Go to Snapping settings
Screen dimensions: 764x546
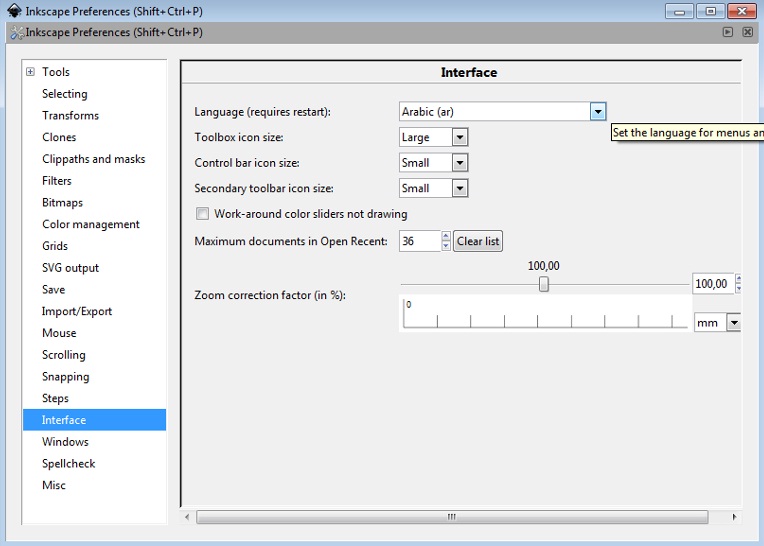65,377
